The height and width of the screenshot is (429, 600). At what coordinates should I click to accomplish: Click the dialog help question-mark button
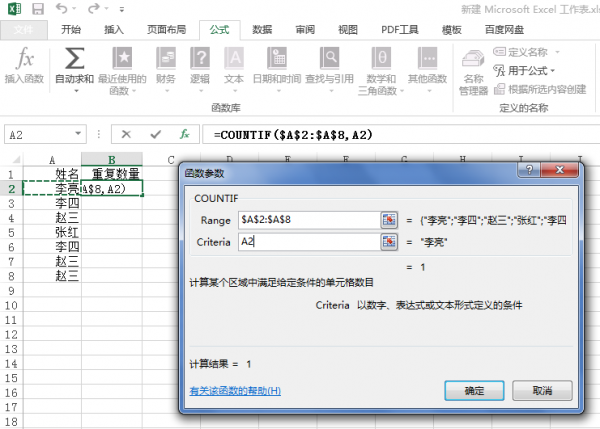coord(529,170)
